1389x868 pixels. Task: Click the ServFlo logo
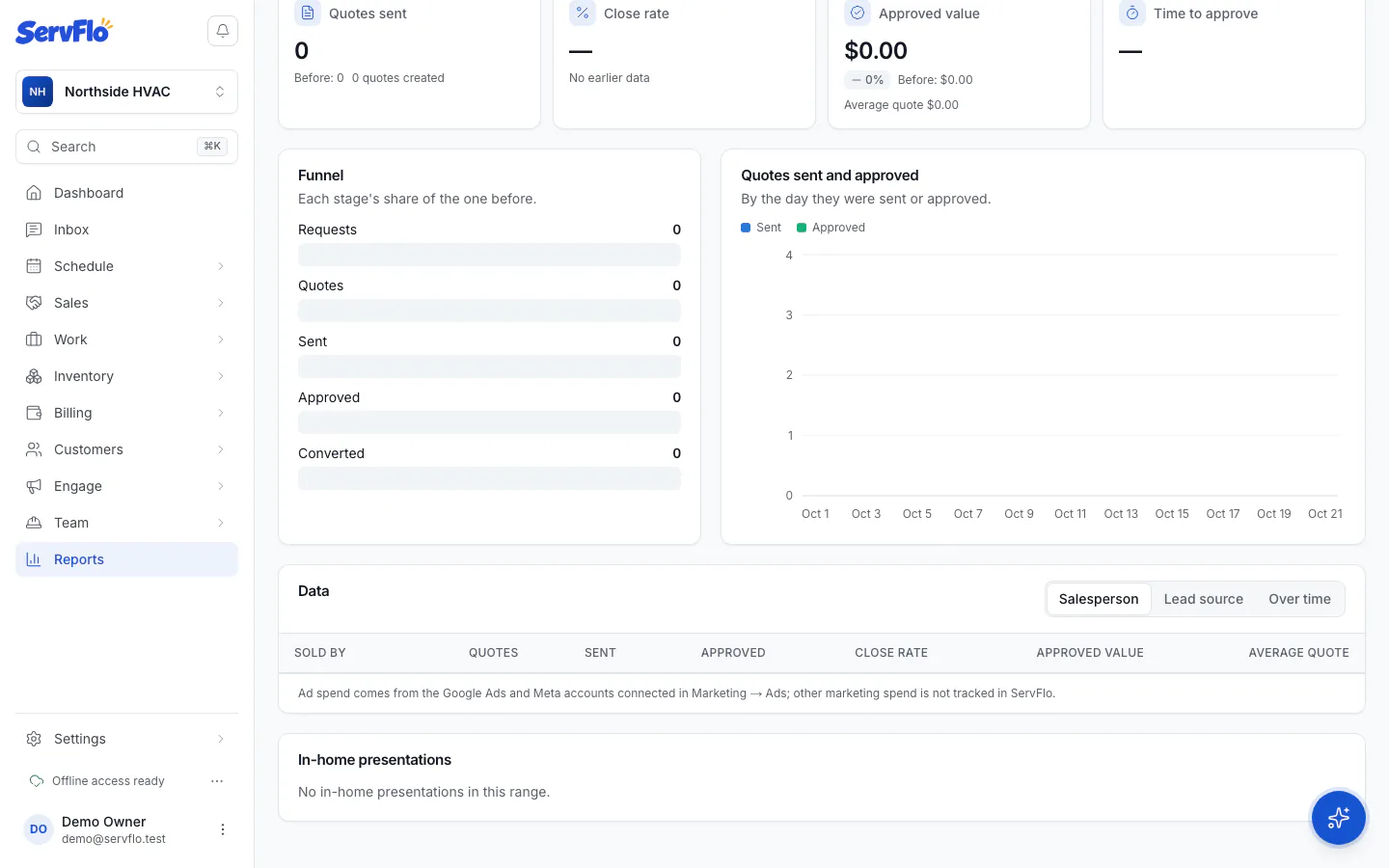(64, 31)
